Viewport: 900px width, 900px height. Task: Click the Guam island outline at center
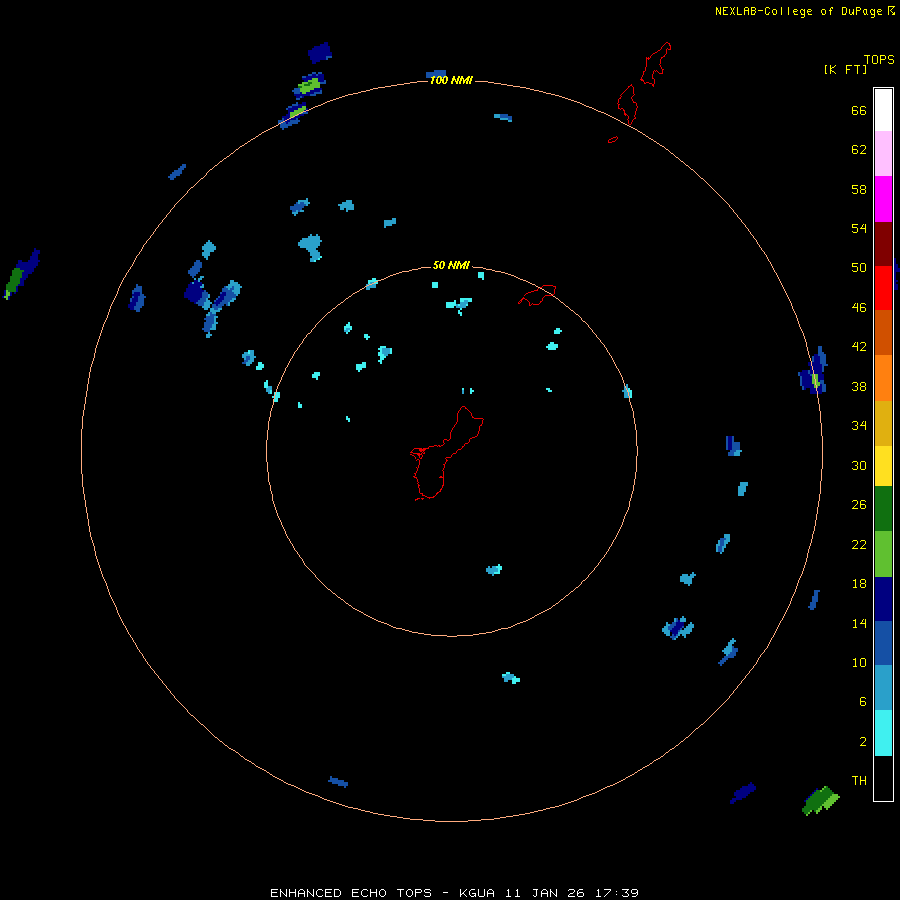point(447,453)
